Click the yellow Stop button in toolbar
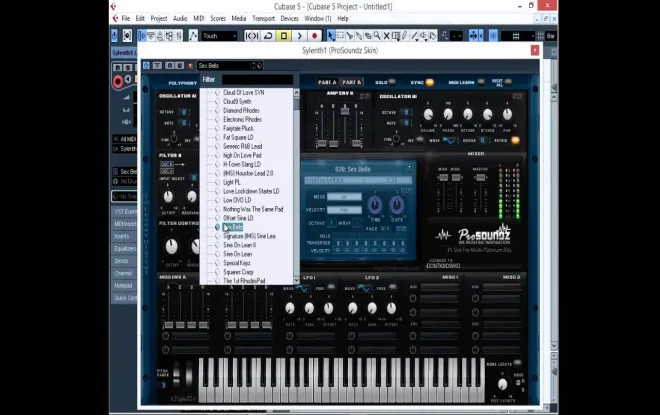The width and height of the screenshot is (660, 415). coord(284,36)
